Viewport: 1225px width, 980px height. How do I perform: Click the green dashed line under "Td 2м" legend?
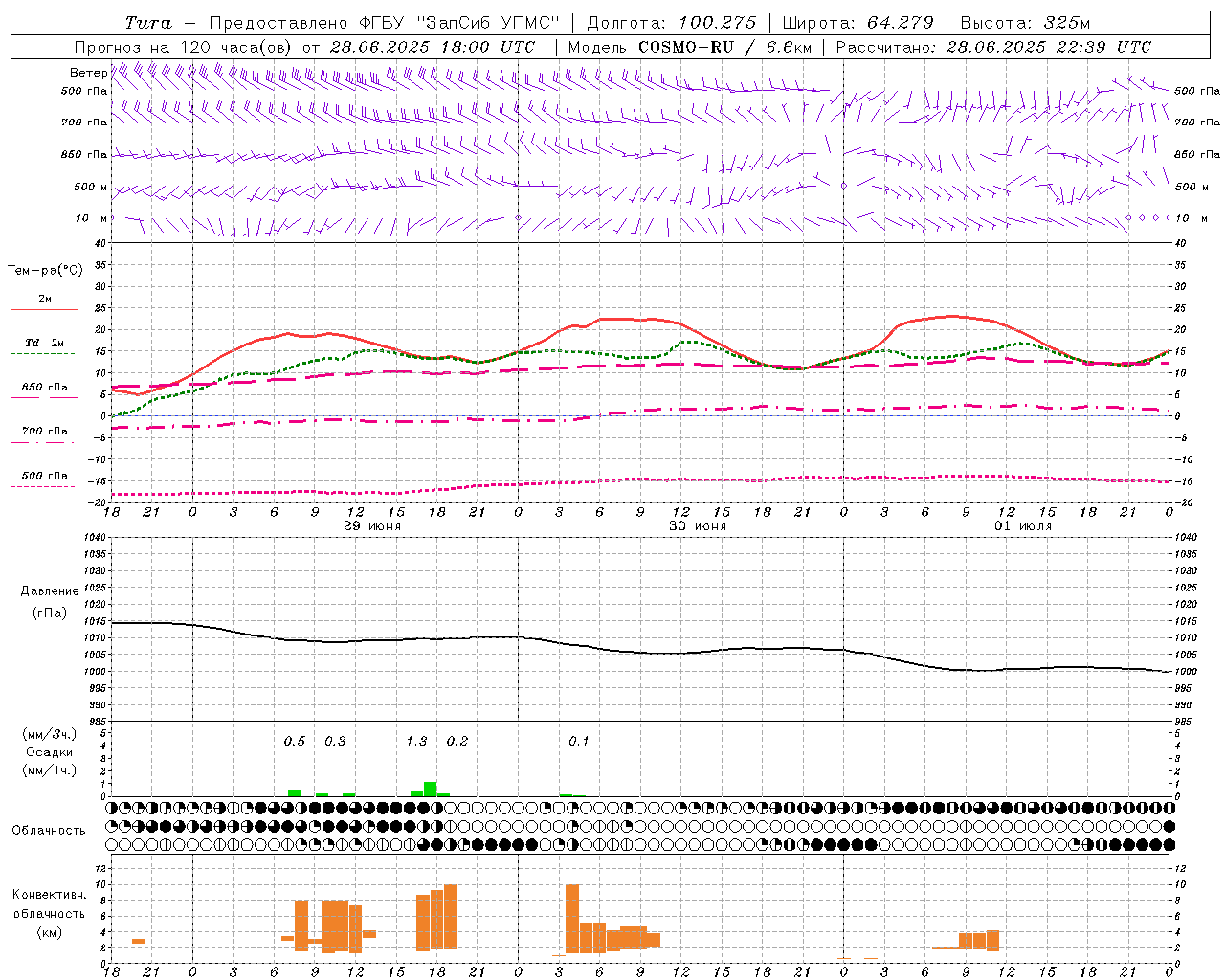(42, 353)
